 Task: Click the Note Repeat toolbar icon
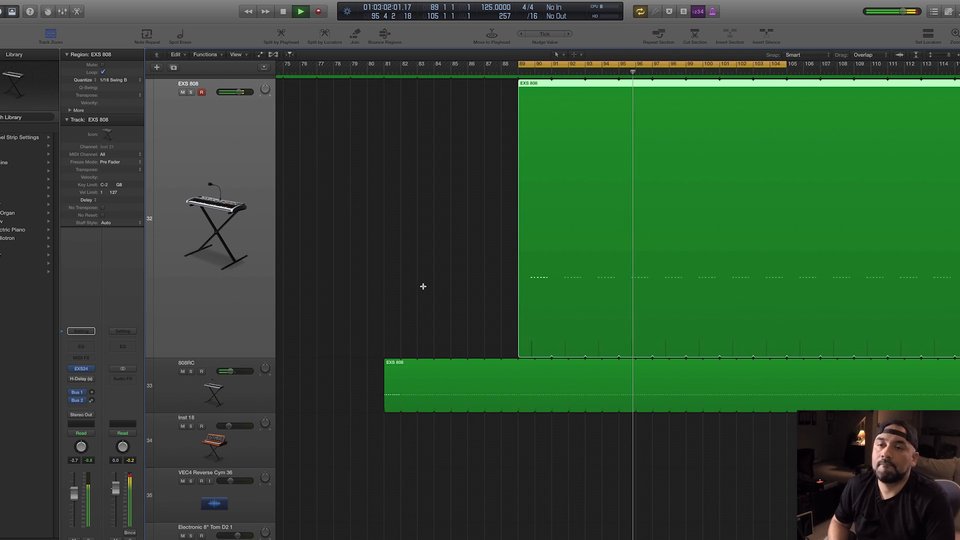click(147, 36)
